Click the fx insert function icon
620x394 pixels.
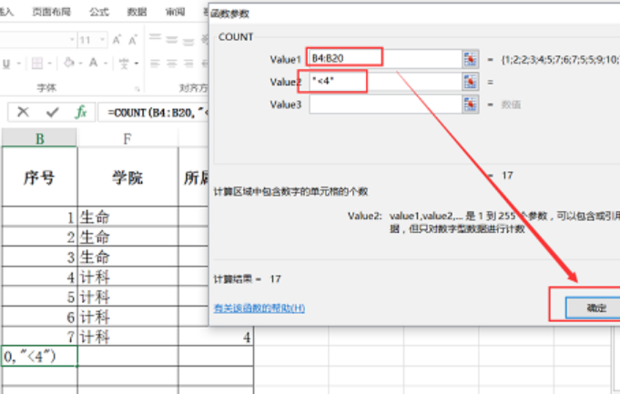coord(81,112)
